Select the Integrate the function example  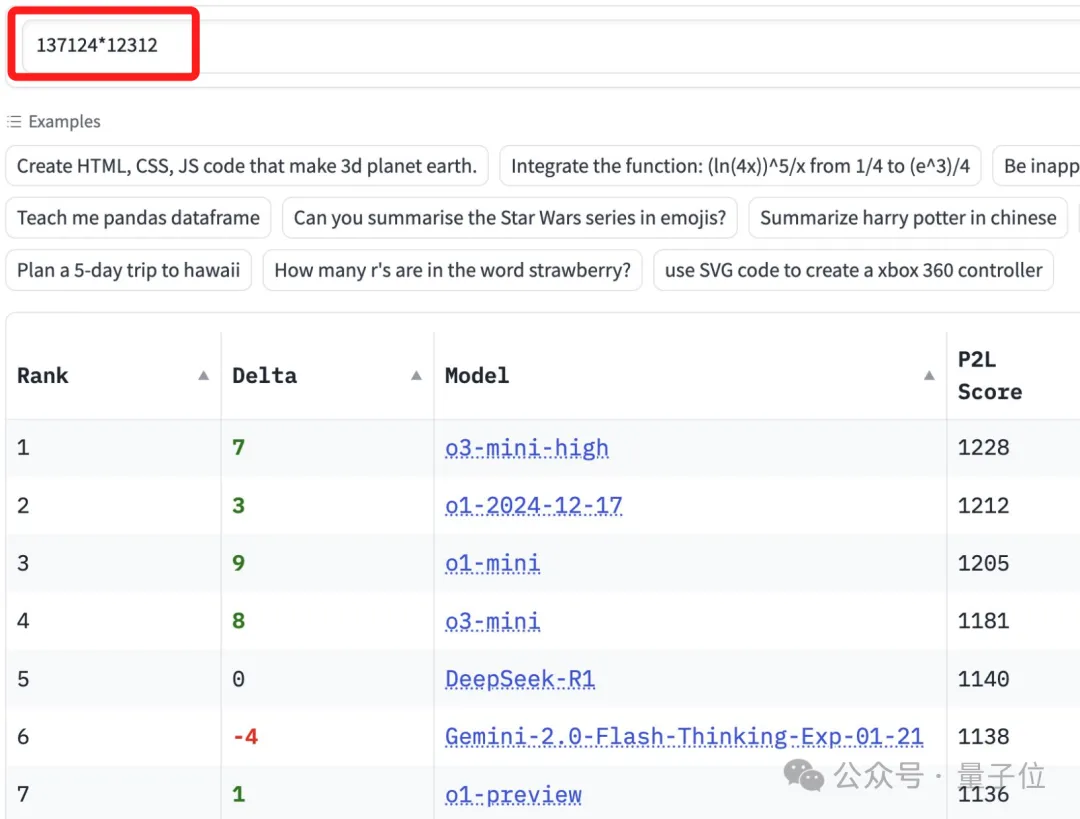740,166
